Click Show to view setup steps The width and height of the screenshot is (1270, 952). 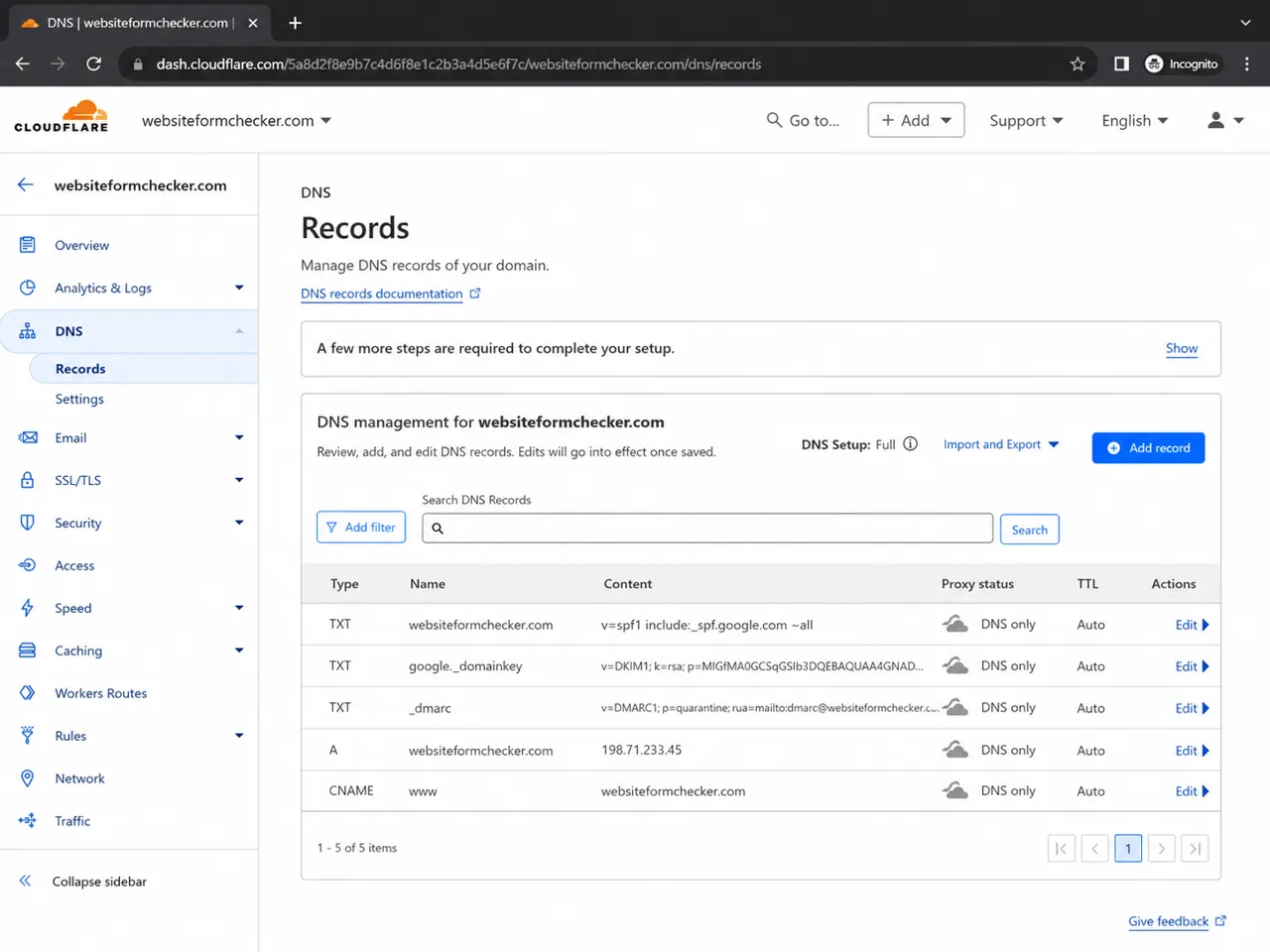click(1182, 348)
